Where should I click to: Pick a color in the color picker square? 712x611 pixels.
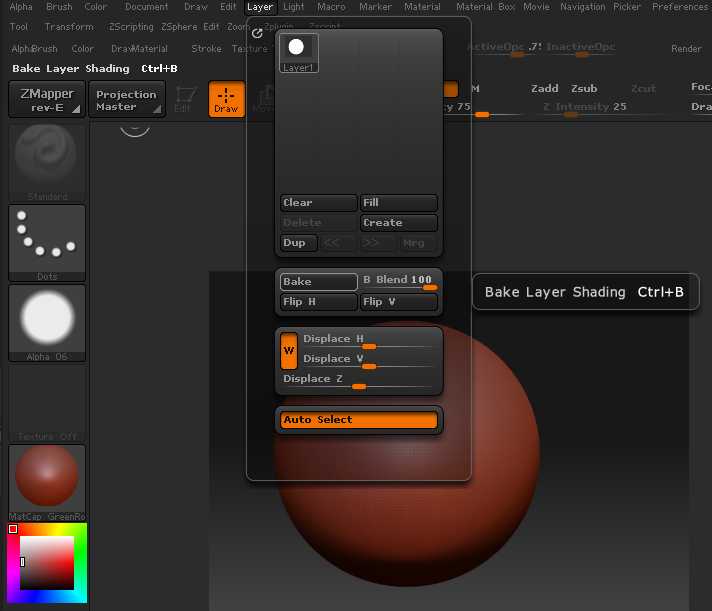pyautogui.click(x=47, y=562)
